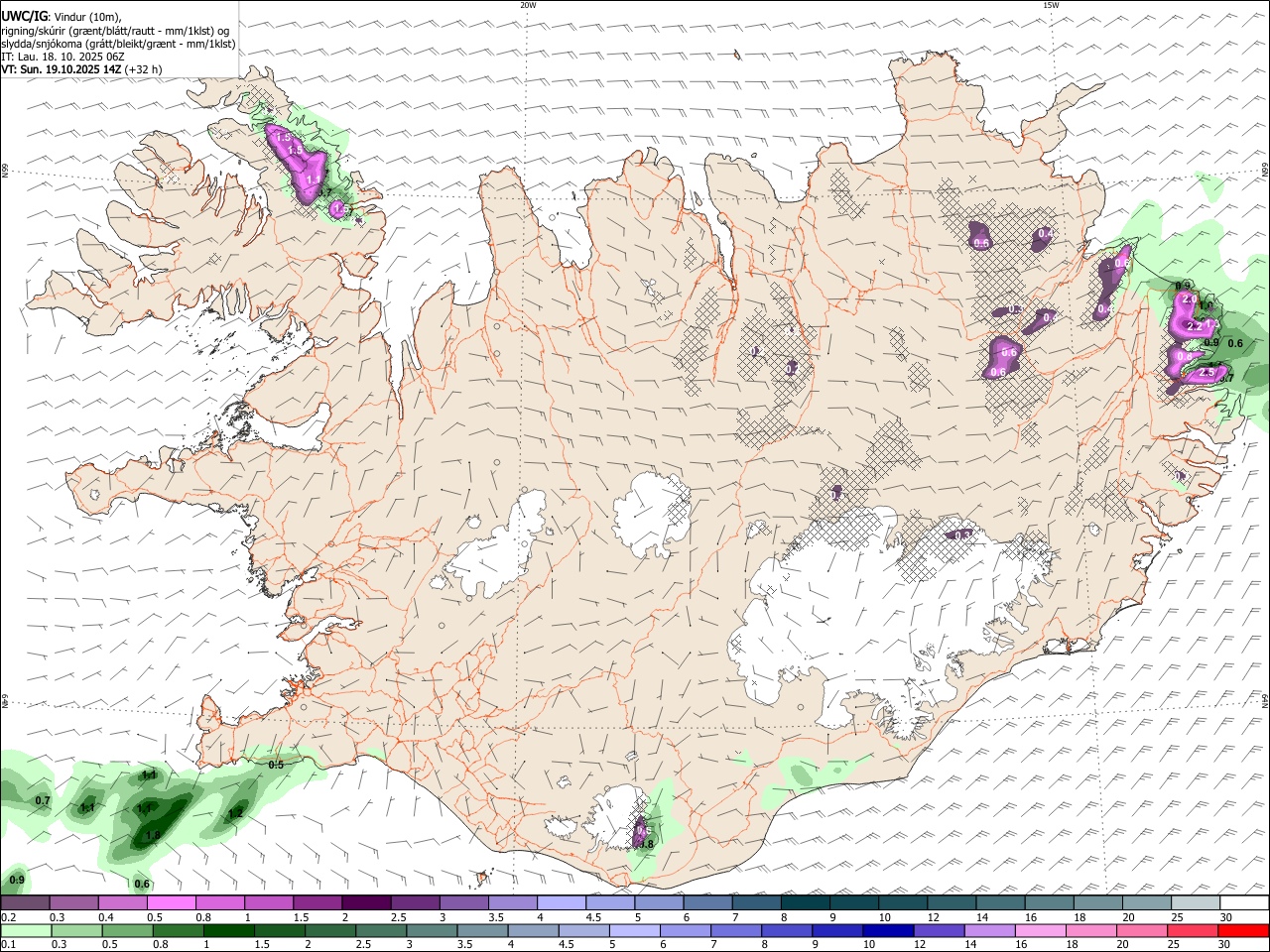
Task: Click the '15W' longitude label
Action: 1051,5
